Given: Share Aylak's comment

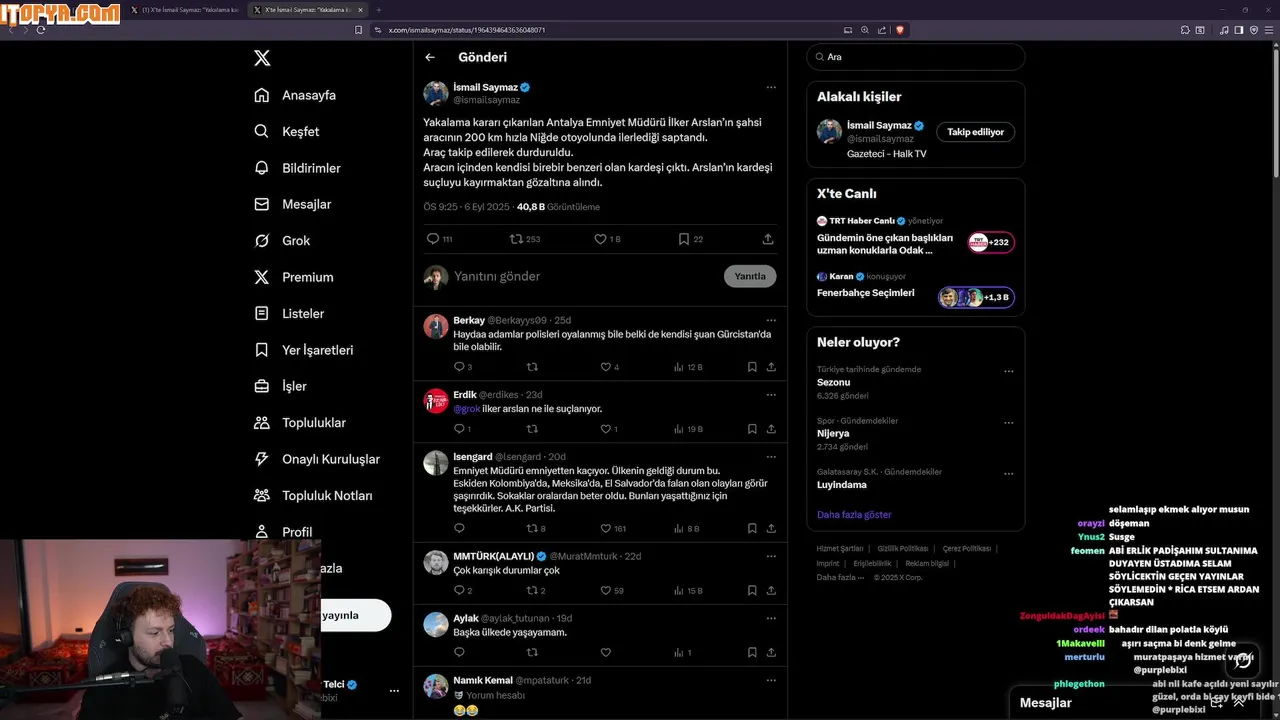Looking at the screenshot, I should click(x=771, y=652).
